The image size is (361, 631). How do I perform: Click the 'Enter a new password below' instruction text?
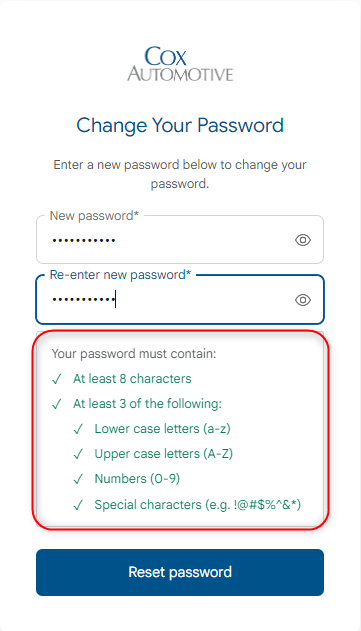coord(180,174)
